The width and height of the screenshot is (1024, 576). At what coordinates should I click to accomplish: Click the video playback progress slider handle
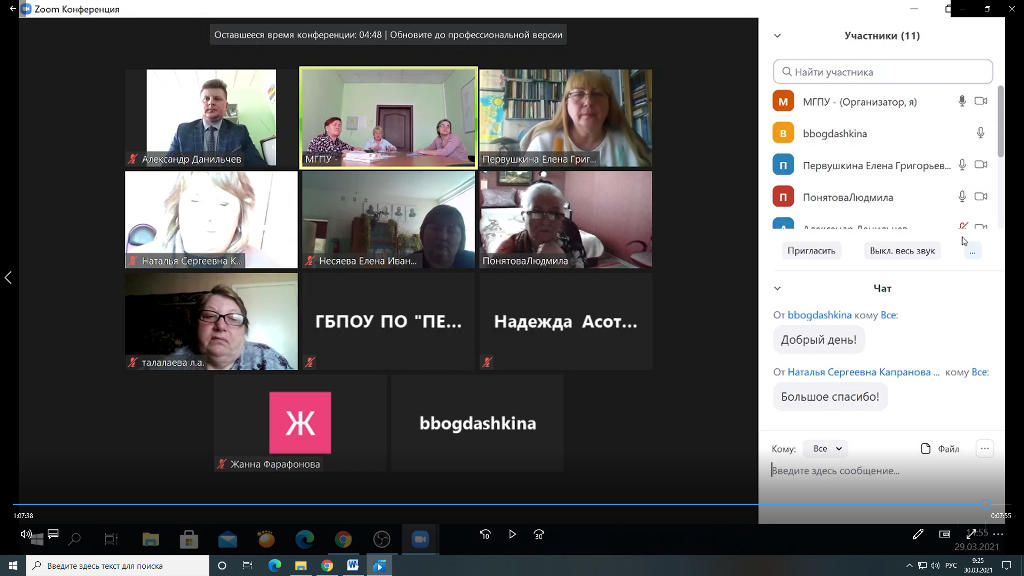pos(986,505)
